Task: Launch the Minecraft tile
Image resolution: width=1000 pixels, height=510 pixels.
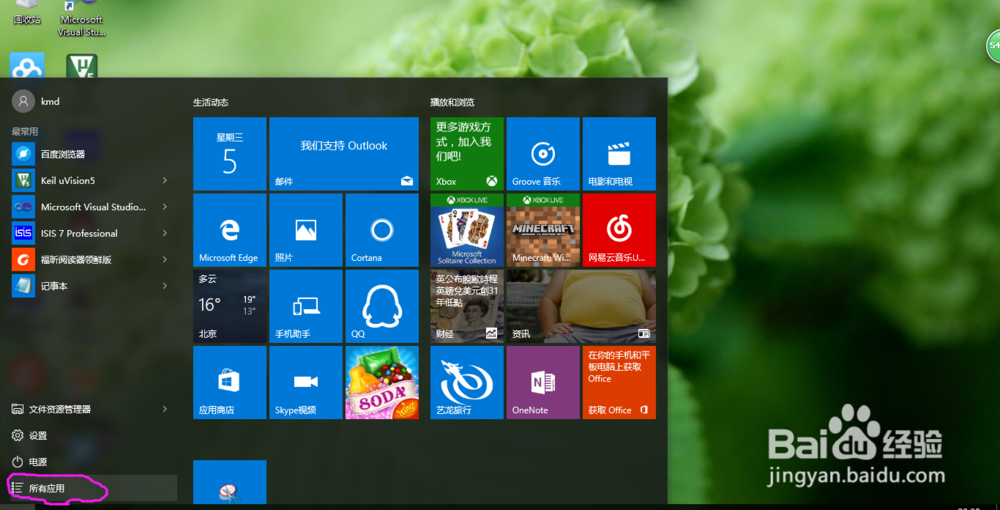Action: pyautogui.click(x=543, y=230)
